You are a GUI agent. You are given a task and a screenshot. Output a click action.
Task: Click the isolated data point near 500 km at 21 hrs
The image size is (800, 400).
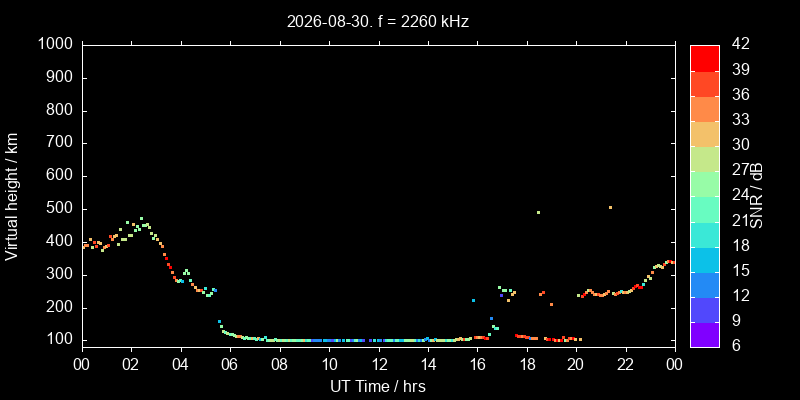coord(610,207)
